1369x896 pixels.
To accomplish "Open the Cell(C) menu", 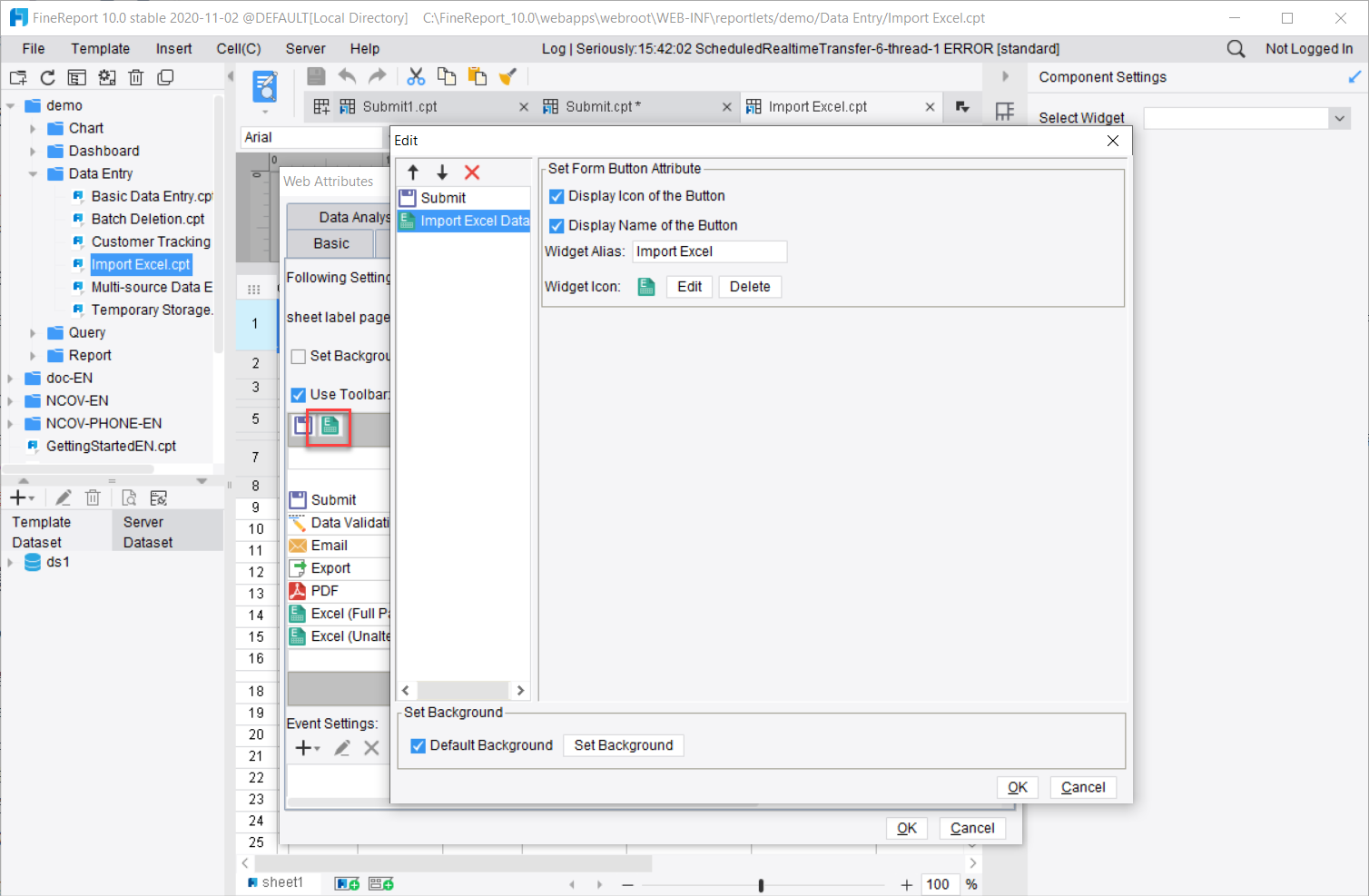I will point(239,49).
